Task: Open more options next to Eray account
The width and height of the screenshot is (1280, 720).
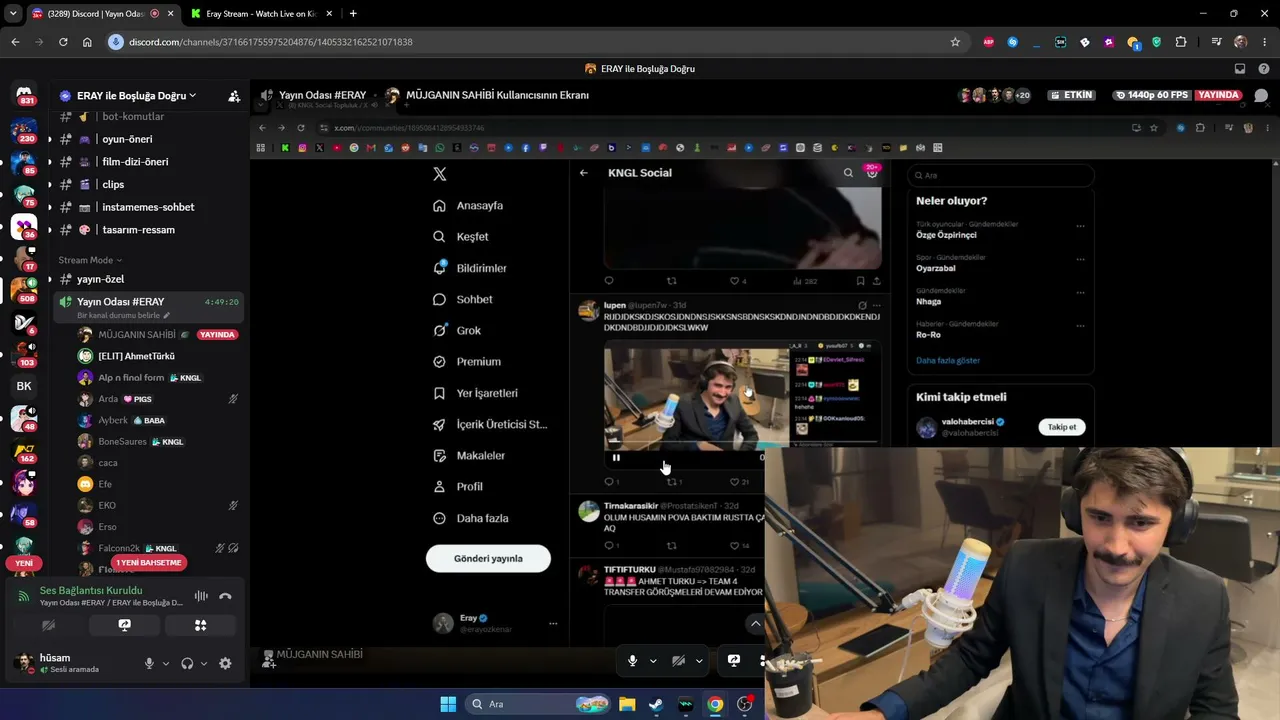Action: 553,624
